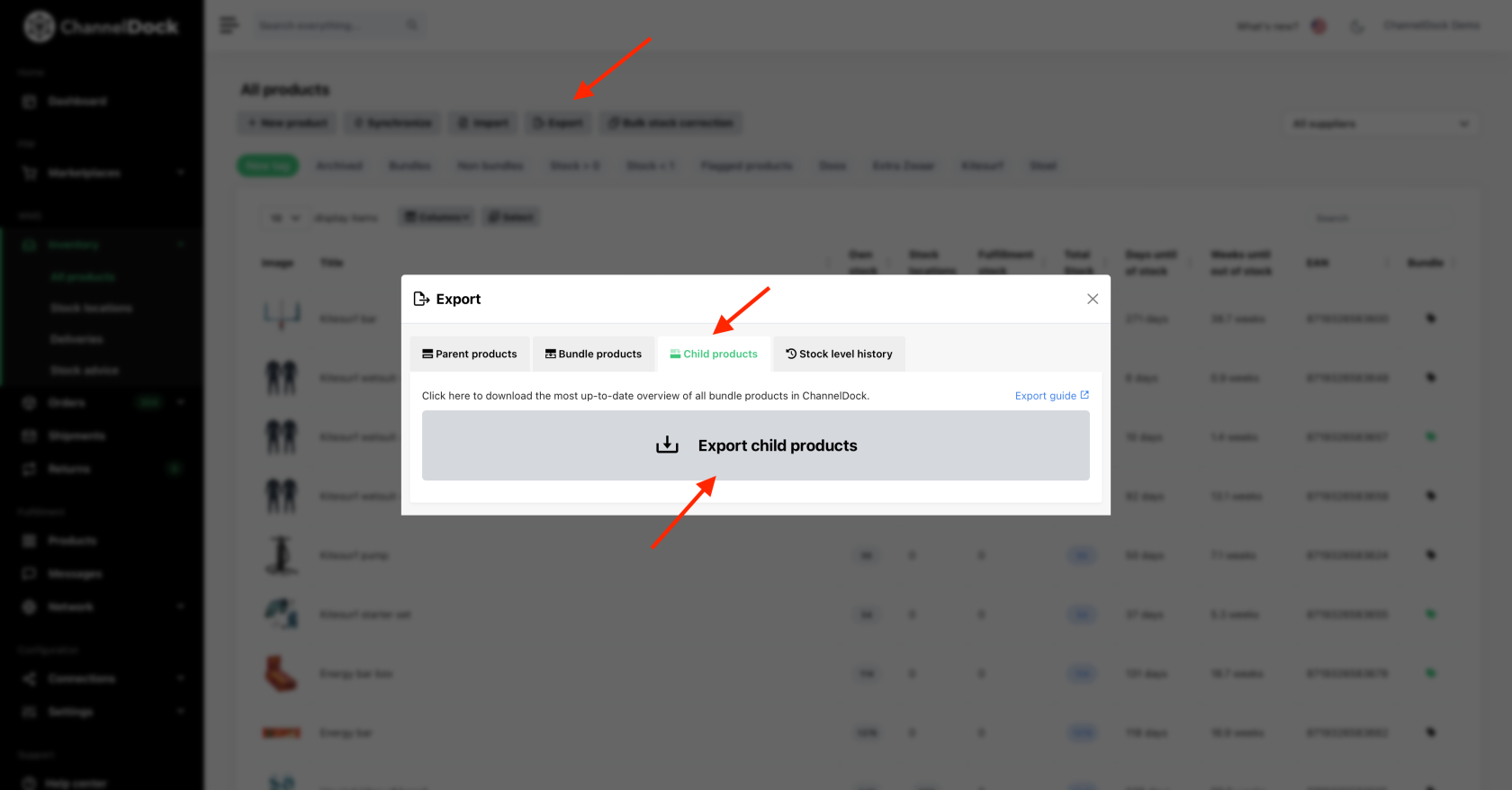Click the fulfilment Products sidebar icon

[x=29, y=541]
